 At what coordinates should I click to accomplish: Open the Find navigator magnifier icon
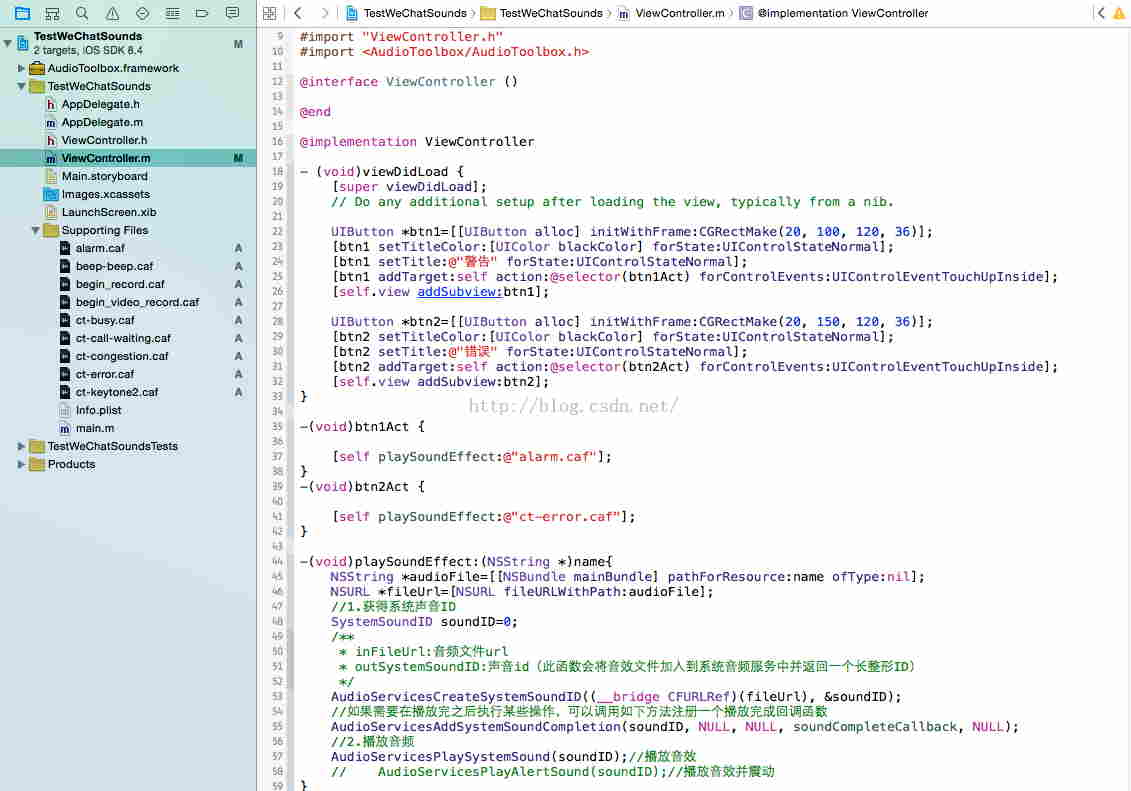(82, 13)
